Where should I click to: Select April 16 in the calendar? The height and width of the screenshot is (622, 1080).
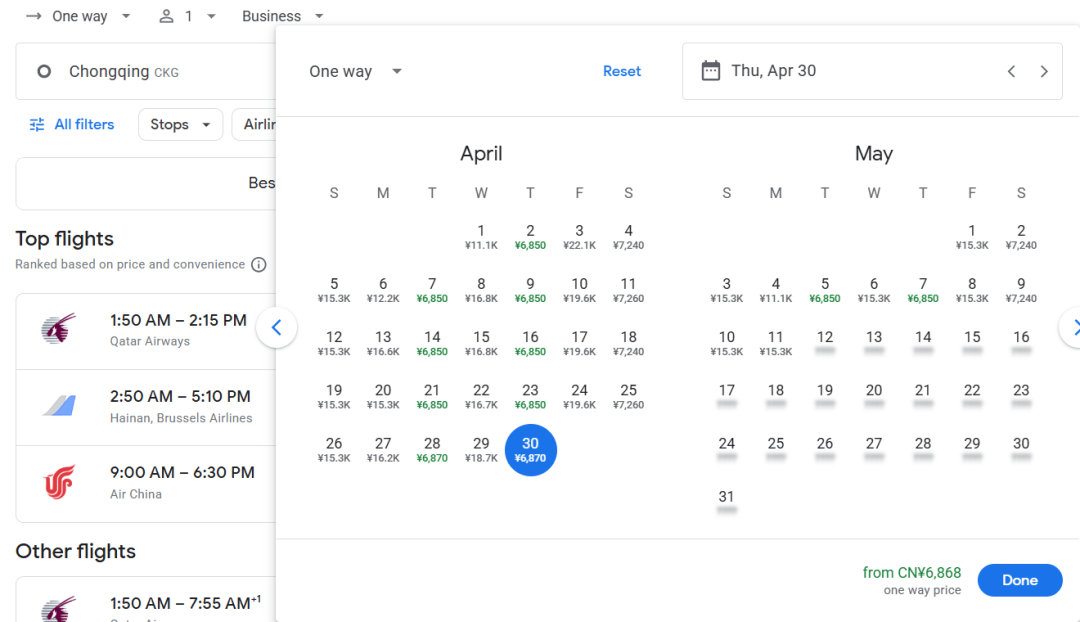[x=530, y=343]
